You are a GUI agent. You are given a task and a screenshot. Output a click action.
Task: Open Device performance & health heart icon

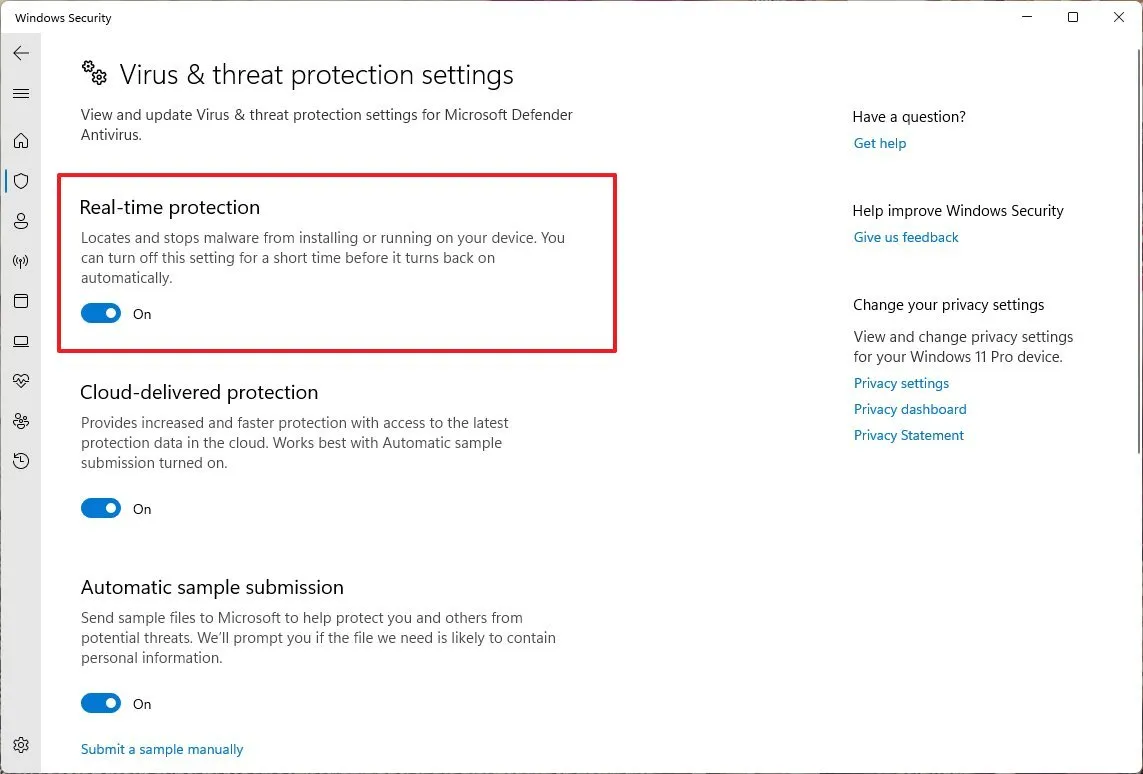[x=21, y=381]
